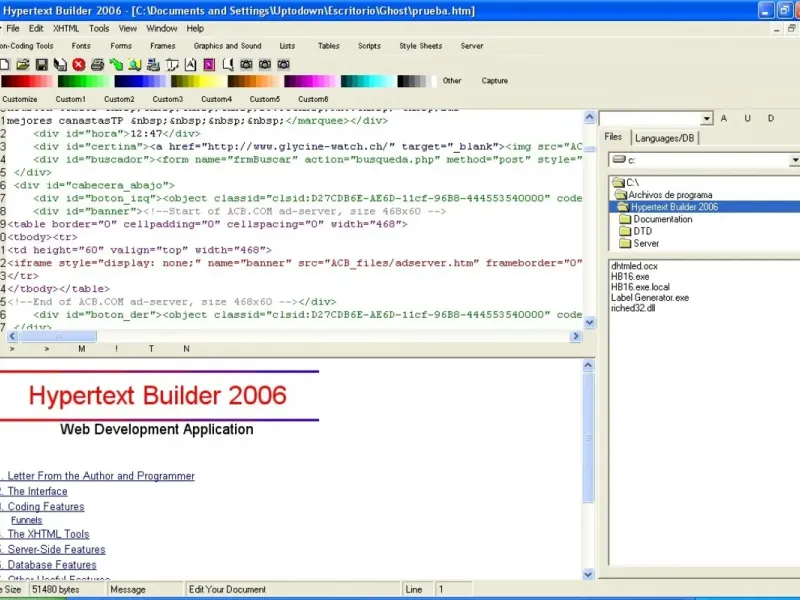Open the XHTML menu
Viewport: 800px width, 600px height.
tap(66, 29)
